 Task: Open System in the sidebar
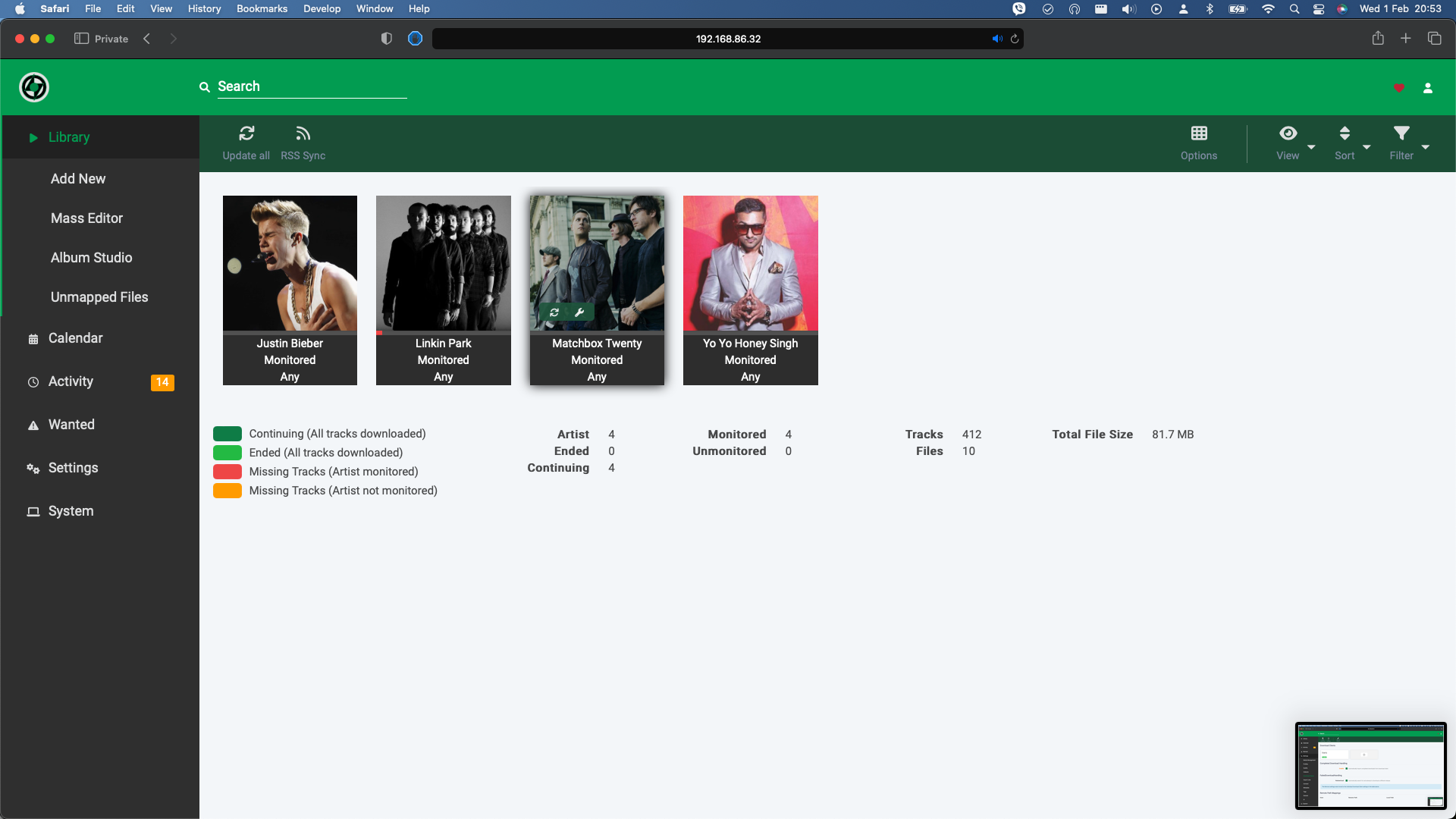pos(101,511)
